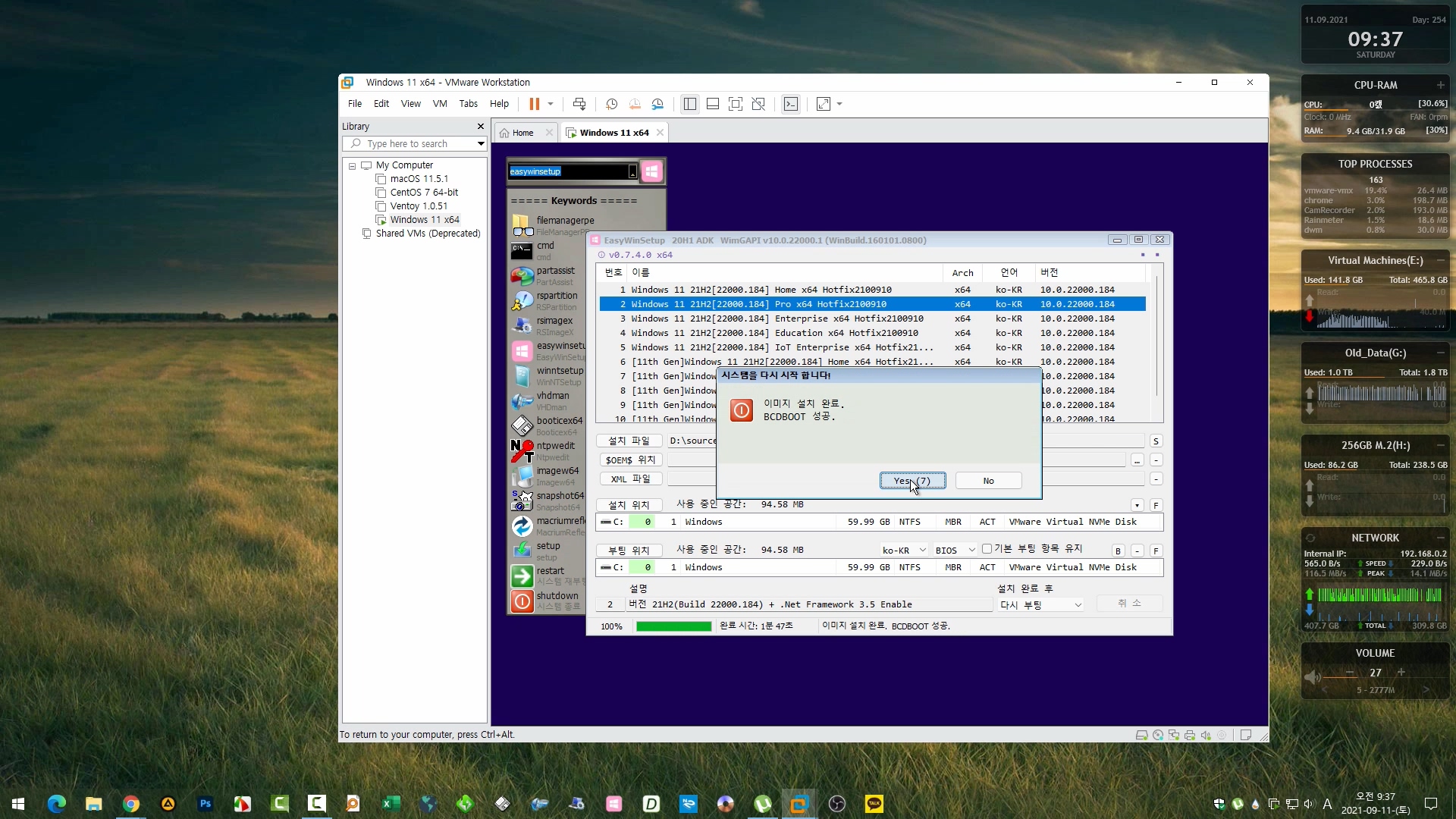Enter full screen mode icon
Image resolution: width=1456 pixels, height=819 pixels.
(735, 104)
